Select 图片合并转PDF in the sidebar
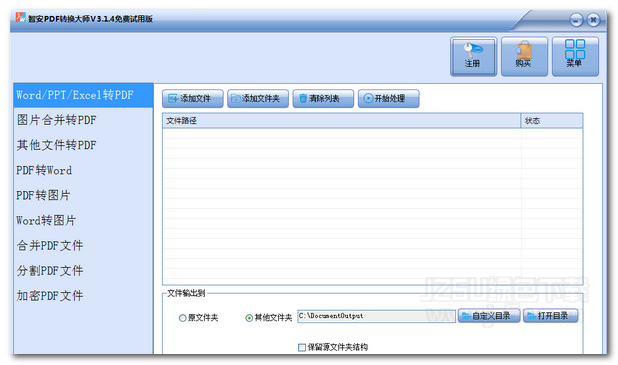This screenshot has width=618, height=365. (x=83, y=120)
